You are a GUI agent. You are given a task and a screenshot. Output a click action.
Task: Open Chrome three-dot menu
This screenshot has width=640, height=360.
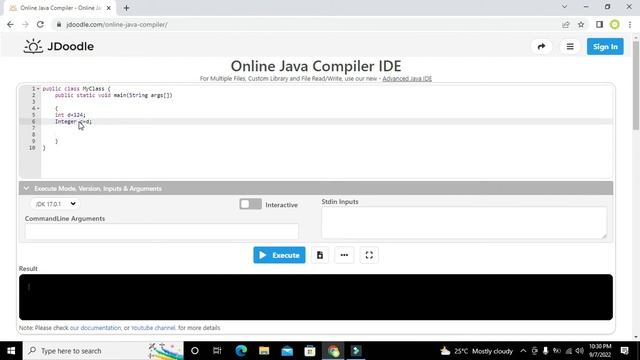tap(630, 24)
